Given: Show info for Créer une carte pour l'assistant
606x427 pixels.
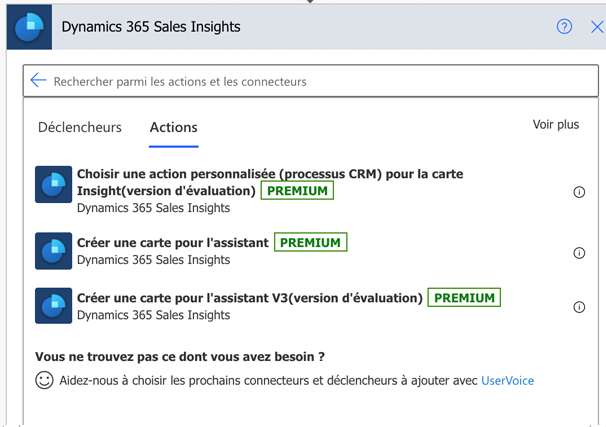Looking at the screenshot, I should (x=579, y=253).
